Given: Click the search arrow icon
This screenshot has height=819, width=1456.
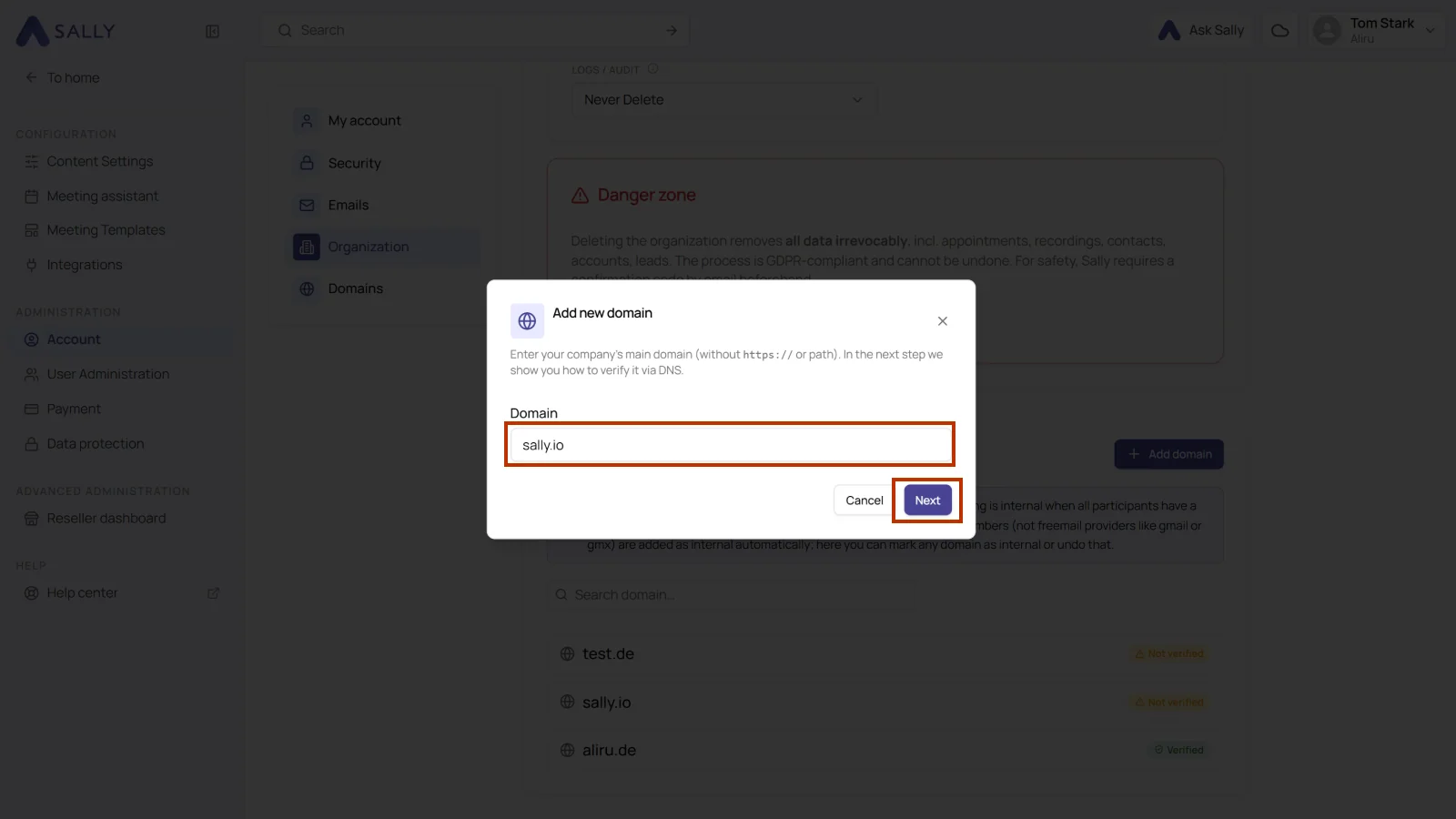Looking at the screenshot, I should (672, 30).
